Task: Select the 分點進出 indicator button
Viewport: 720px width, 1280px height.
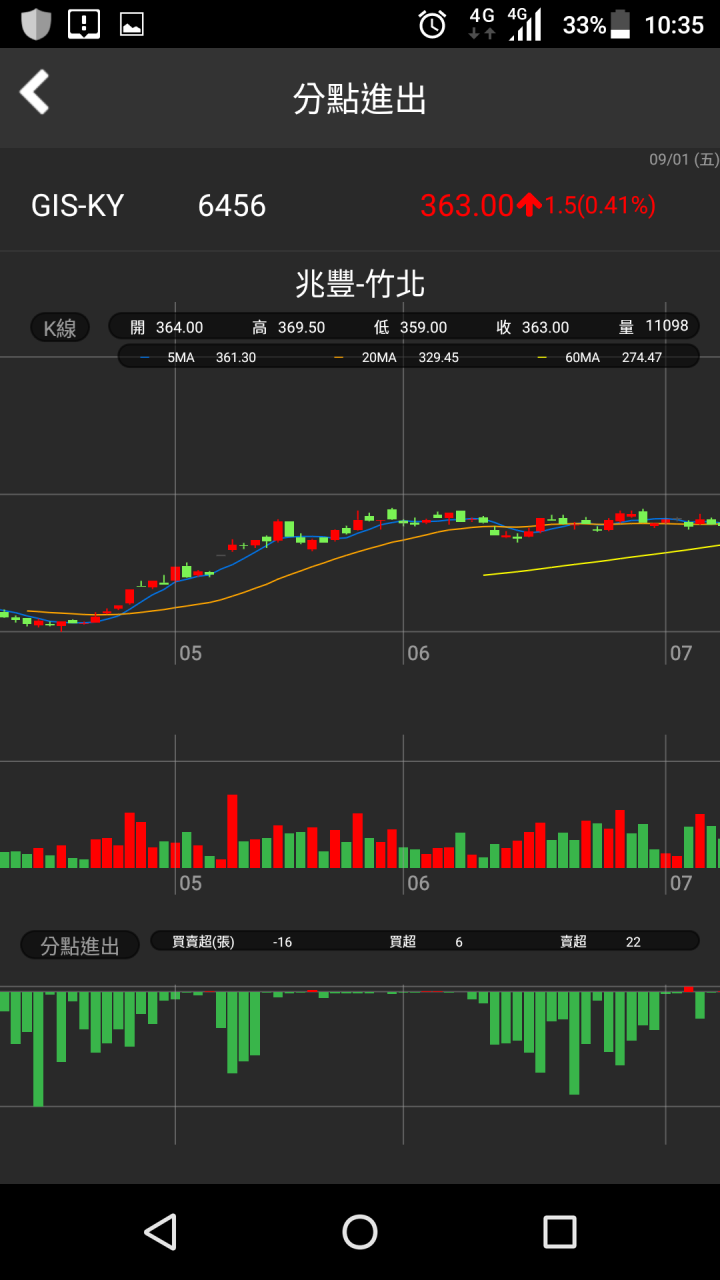Action: click(80, 945)
